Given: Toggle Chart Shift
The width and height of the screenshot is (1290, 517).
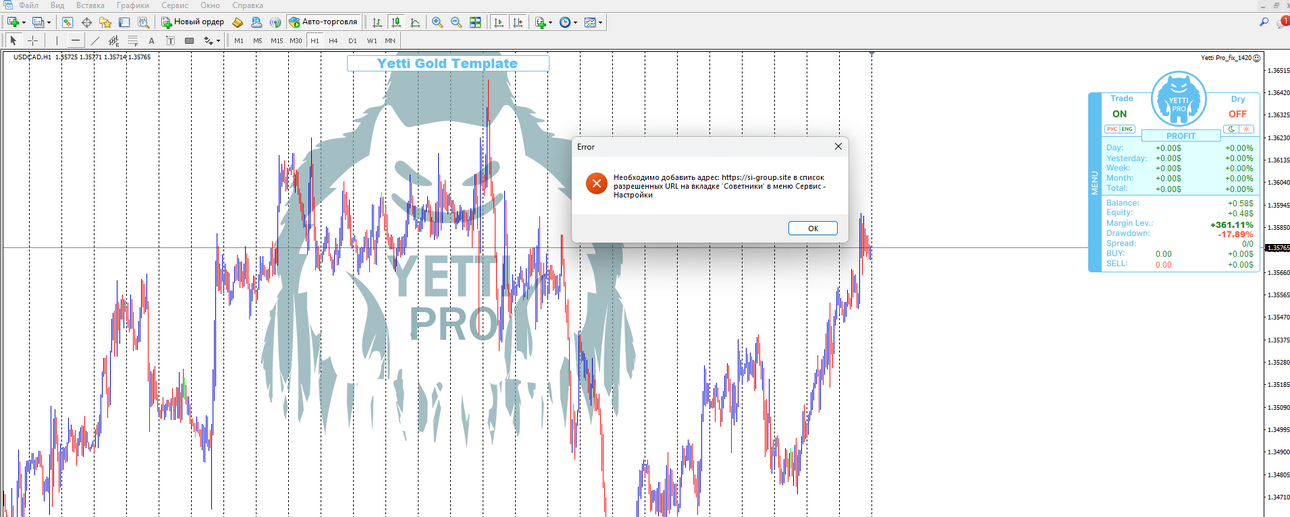Looking at the screenshot, I should coord(517,22).
